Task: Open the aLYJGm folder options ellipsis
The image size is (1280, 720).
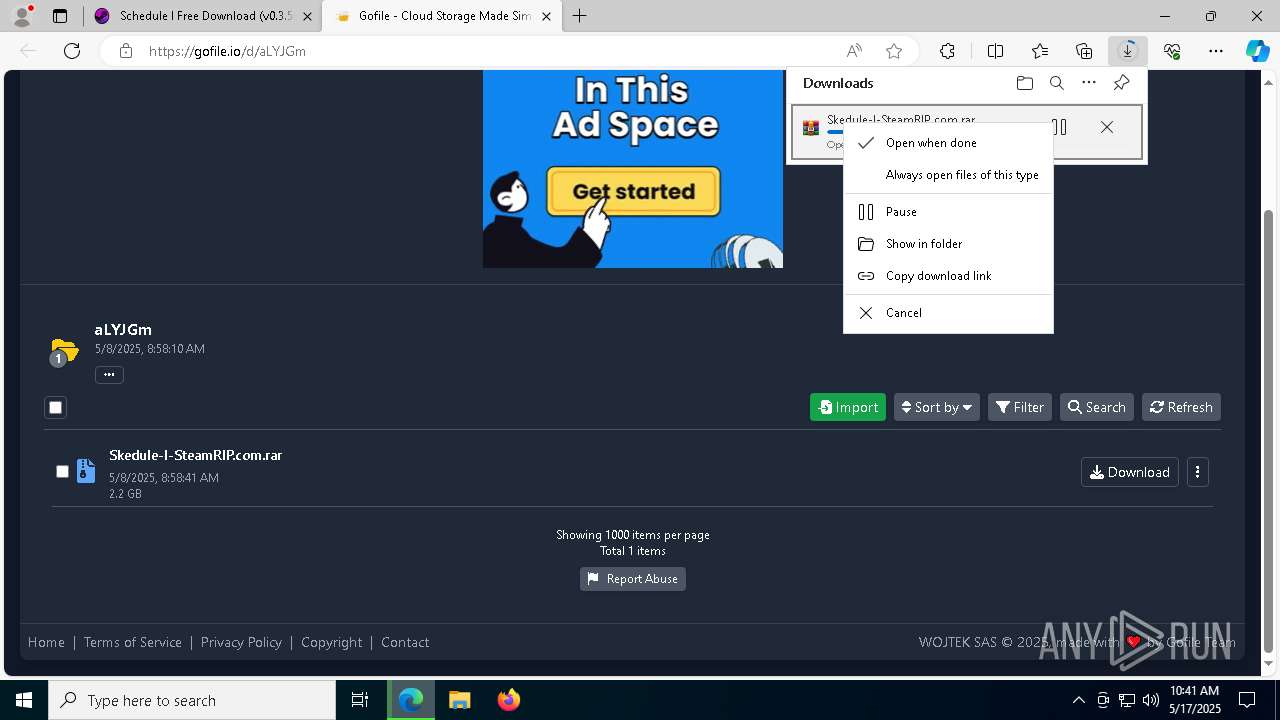Action: (x=109, y=375)
